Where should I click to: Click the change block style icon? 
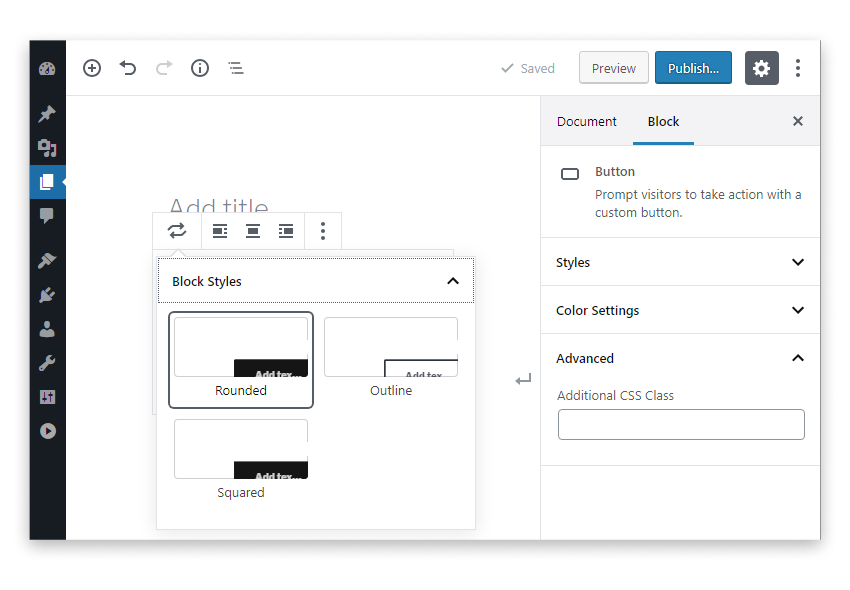click(x=177, y=231)
